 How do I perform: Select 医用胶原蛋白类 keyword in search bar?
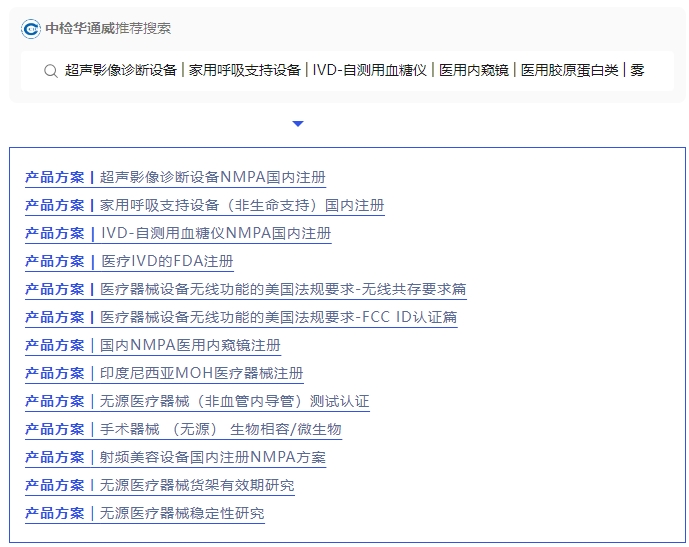[569, 71]
